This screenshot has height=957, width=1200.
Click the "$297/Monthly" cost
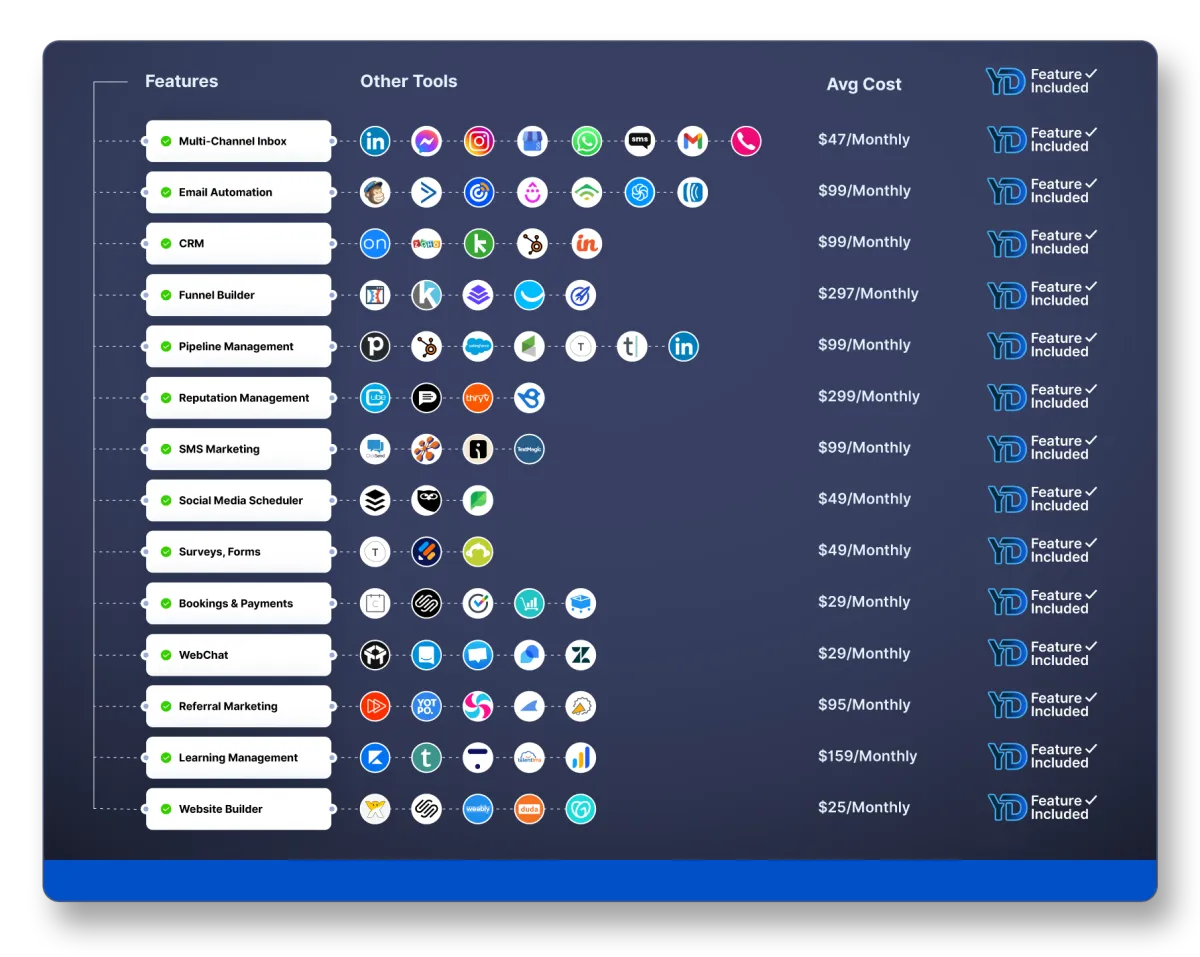point(868,294)
